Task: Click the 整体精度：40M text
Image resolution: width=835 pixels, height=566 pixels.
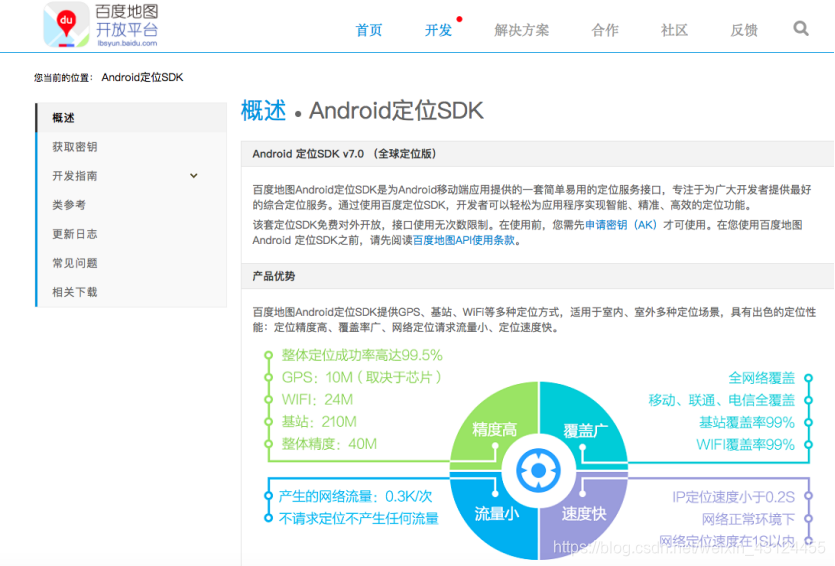Action: point(329,444)
